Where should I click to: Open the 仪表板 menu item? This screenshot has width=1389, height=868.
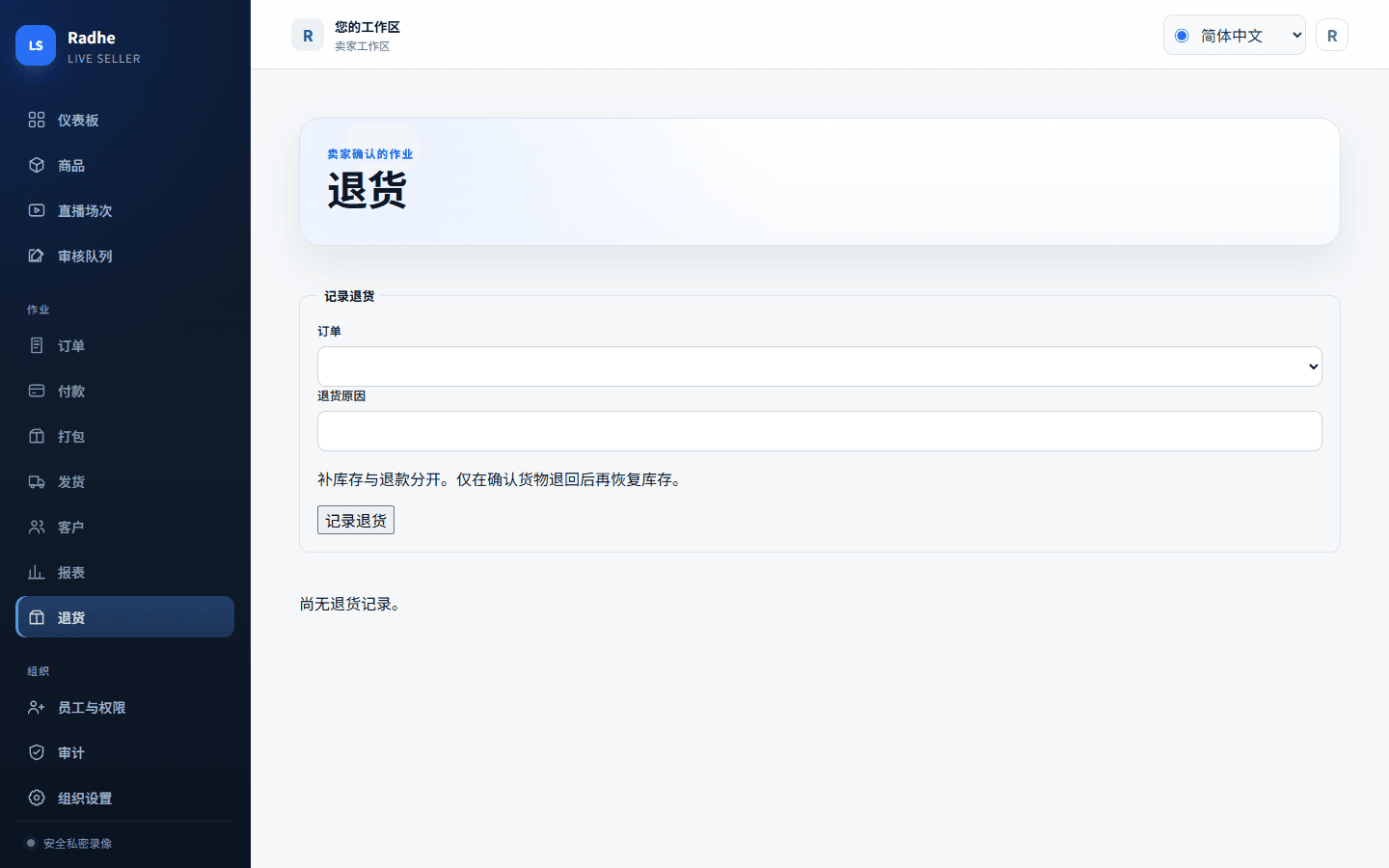(125, 120)
